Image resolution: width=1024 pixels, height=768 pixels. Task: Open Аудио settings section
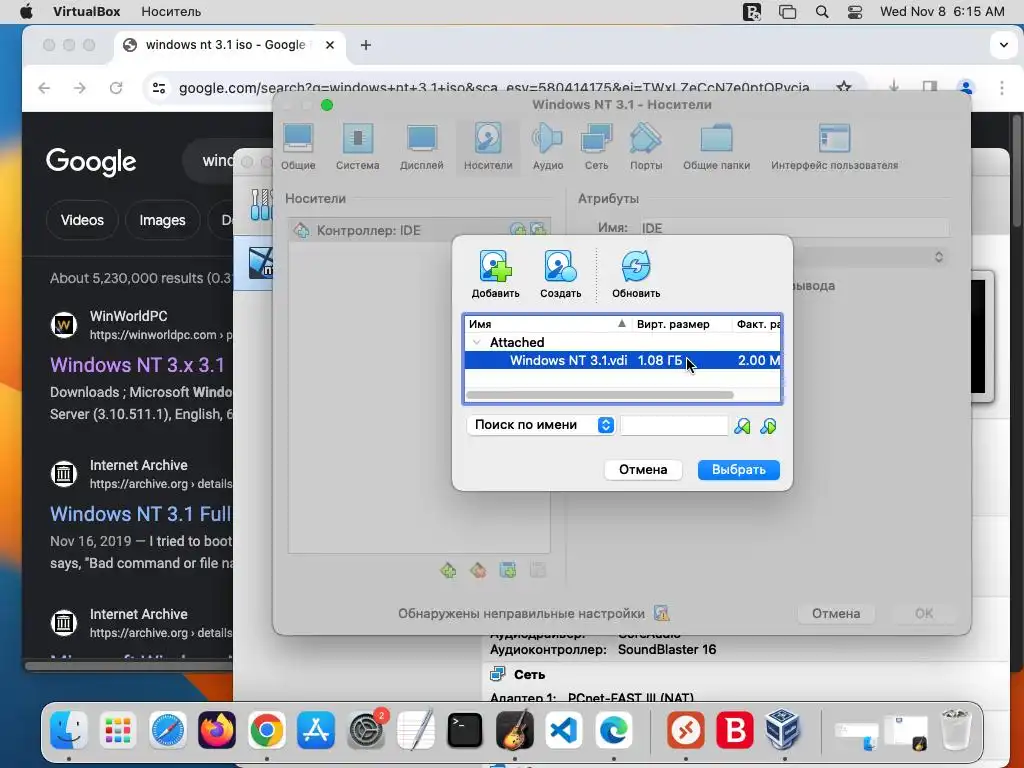[x=547, y=147]
